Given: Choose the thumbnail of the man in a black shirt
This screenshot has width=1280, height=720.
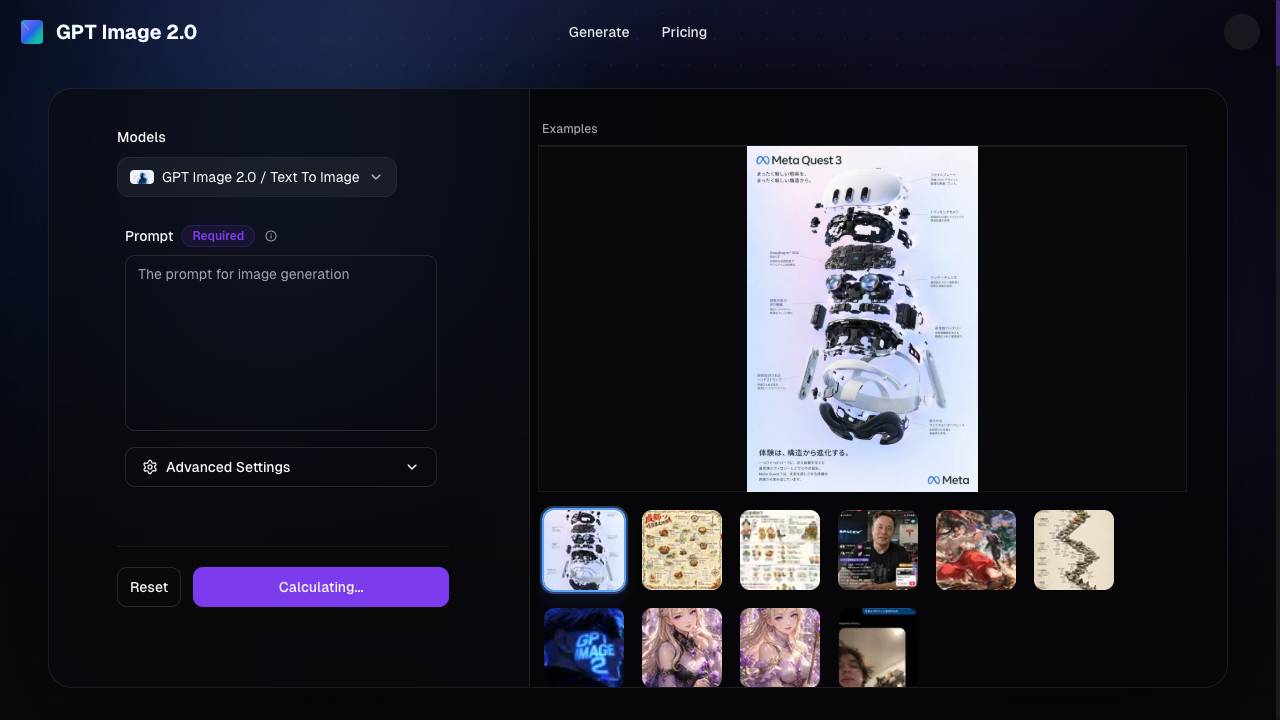Looking at the screenshot, I should pos(878,550).
